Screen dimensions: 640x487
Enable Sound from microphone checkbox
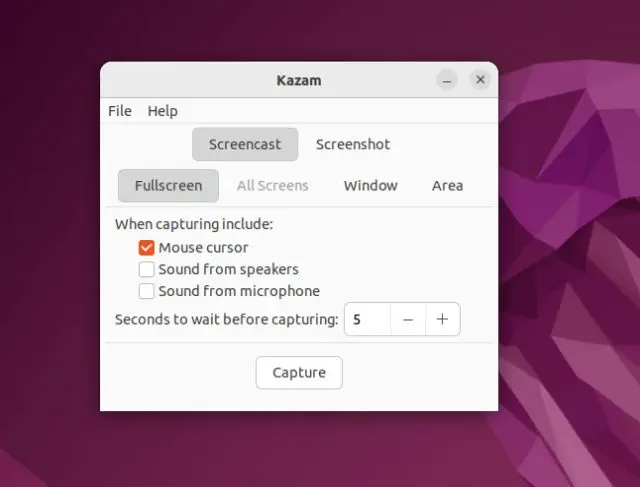coord(146,291)
